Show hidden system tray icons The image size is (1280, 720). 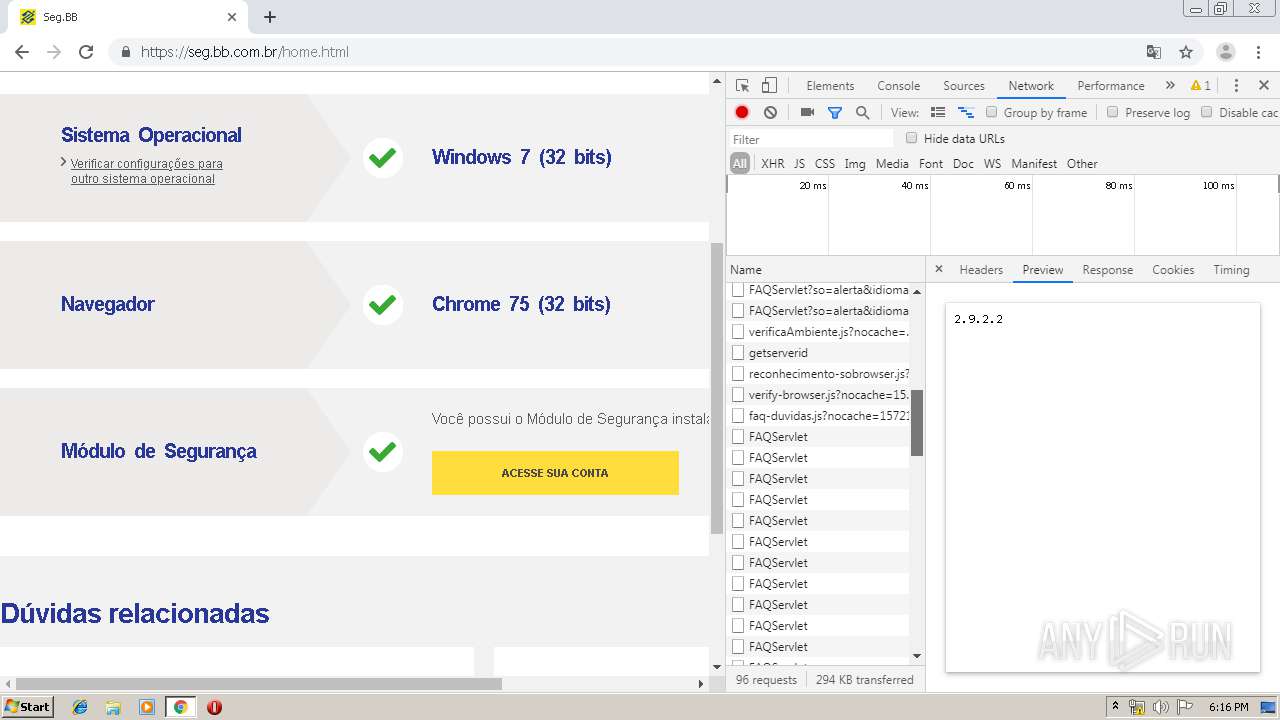tap(1115, 707)
